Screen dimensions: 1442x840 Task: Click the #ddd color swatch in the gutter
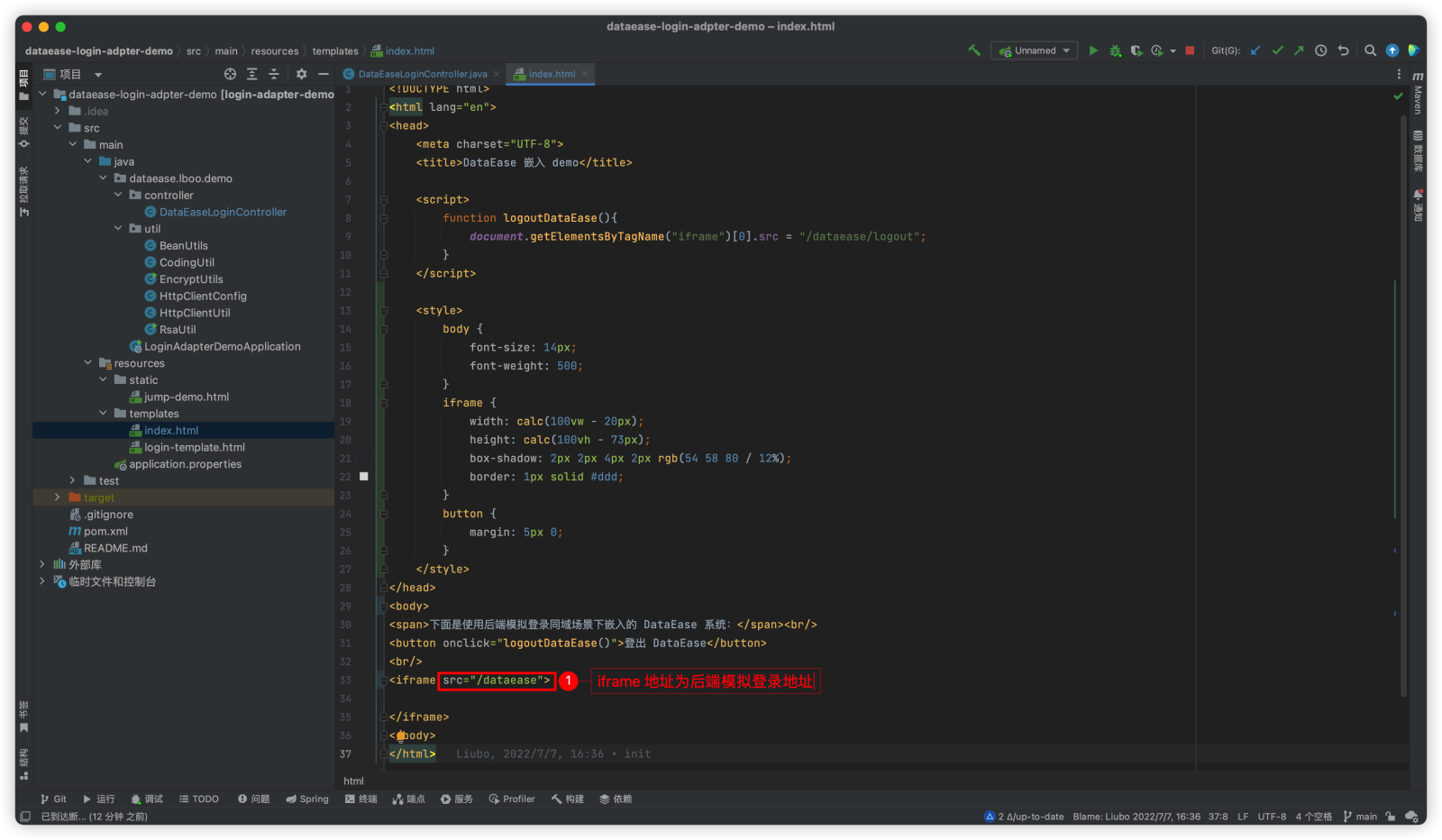[364, 476]
